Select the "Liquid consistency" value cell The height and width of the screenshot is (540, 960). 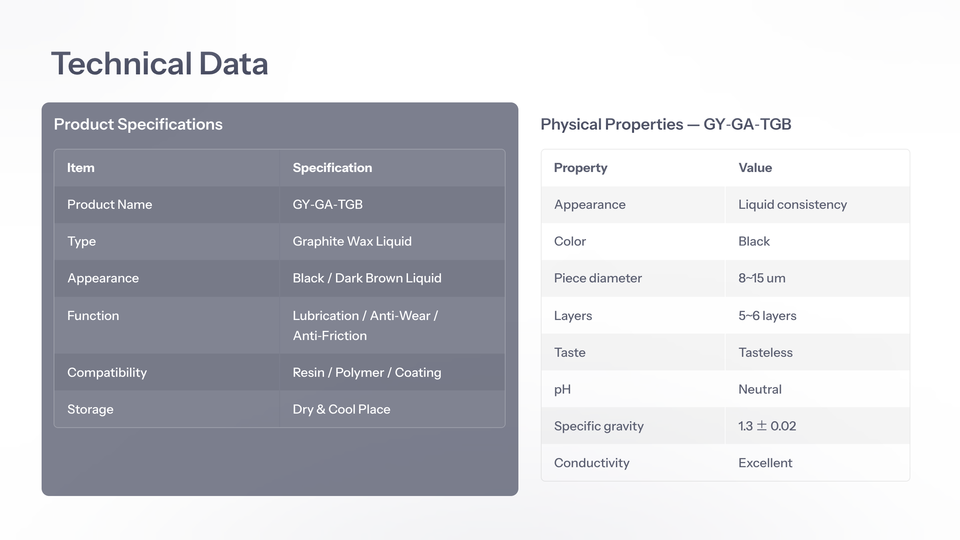point(793,205)
